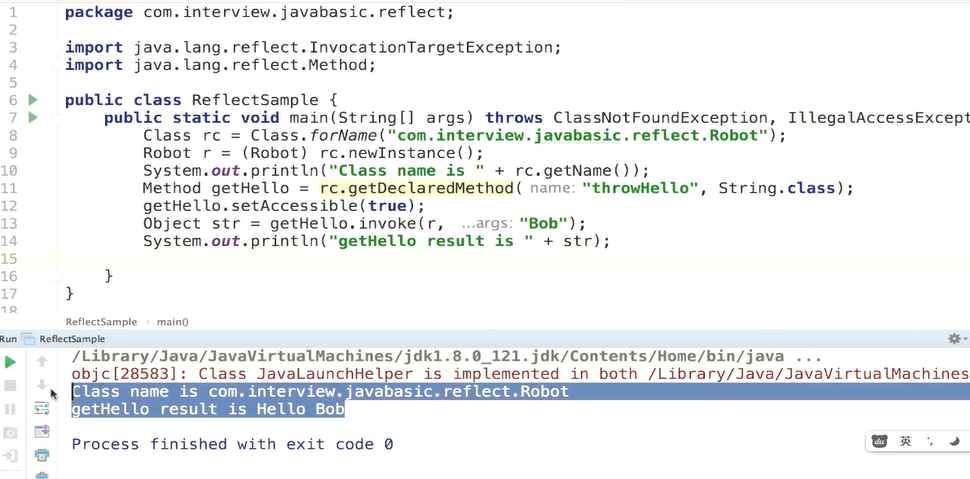
Task: Click main() in the breadcrumb bar
Action: coord(173,322)
